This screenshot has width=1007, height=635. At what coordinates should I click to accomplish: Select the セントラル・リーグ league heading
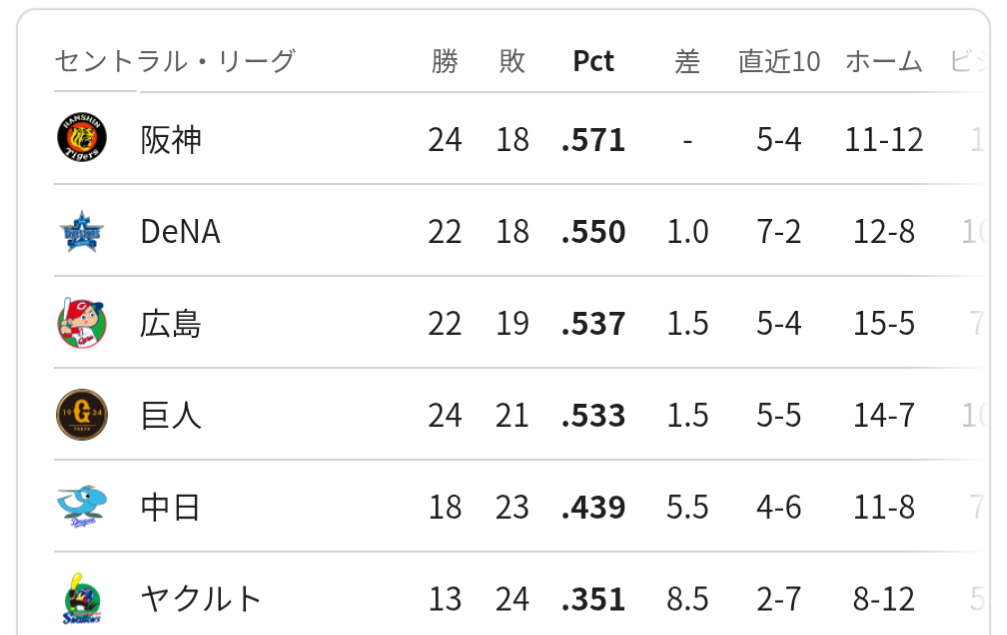[x=175, y=62]
